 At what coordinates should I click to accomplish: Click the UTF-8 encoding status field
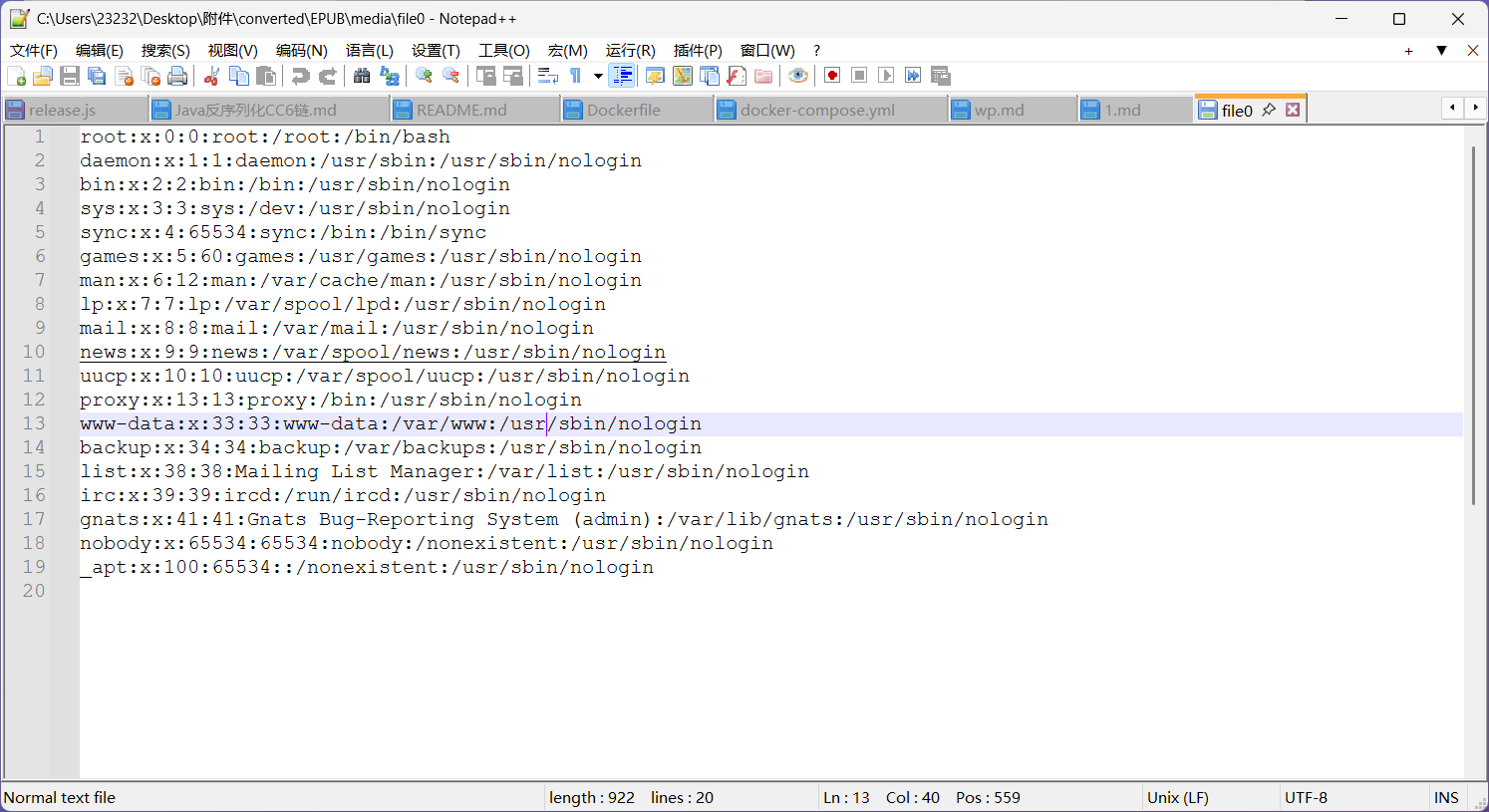point(1306,797)
